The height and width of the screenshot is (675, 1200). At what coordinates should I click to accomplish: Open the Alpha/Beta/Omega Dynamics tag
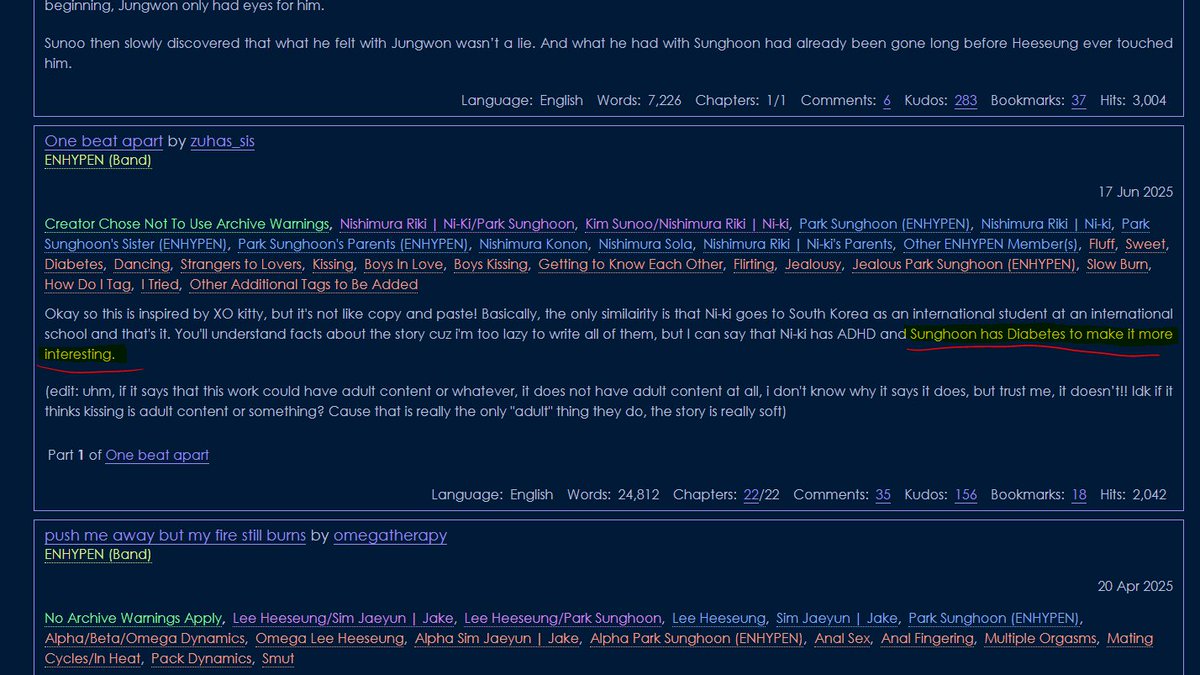pos(145,638)
